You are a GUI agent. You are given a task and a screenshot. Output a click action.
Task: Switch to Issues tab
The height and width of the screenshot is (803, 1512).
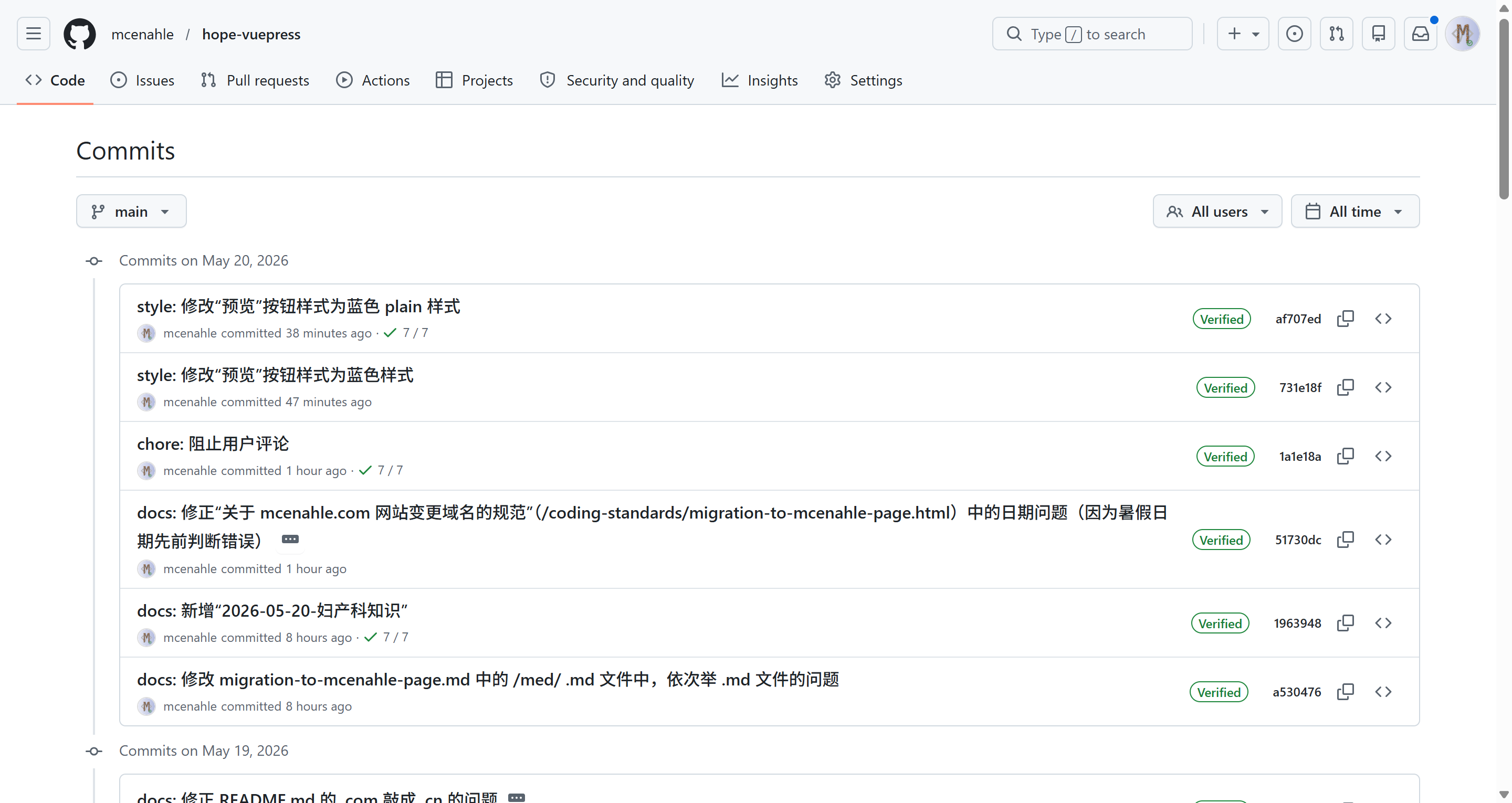click(143, 80)
